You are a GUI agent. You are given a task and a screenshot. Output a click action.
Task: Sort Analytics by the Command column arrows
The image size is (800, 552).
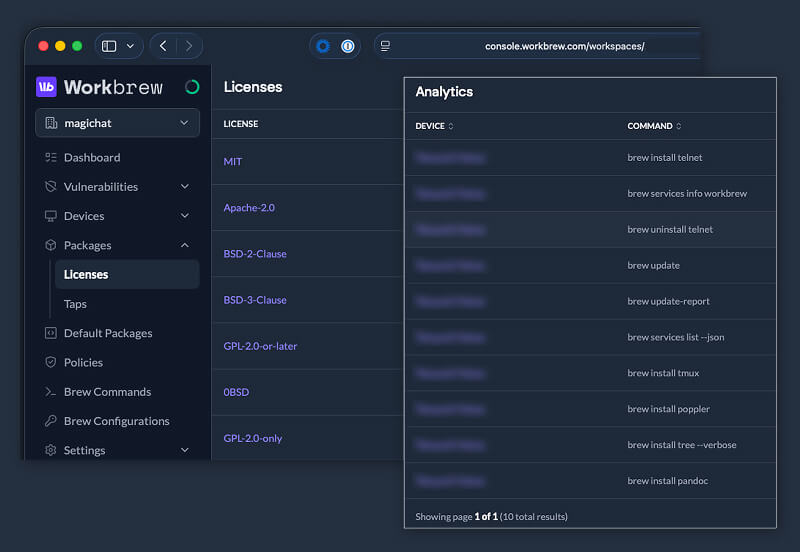679,126
